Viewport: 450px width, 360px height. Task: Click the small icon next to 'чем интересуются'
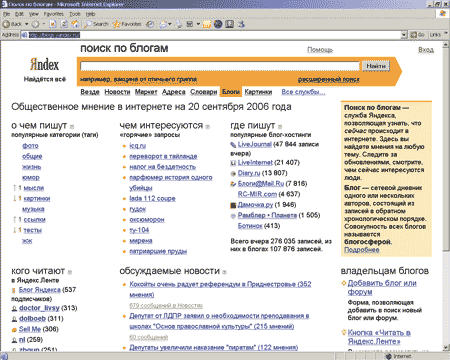[x=208, y=127]
